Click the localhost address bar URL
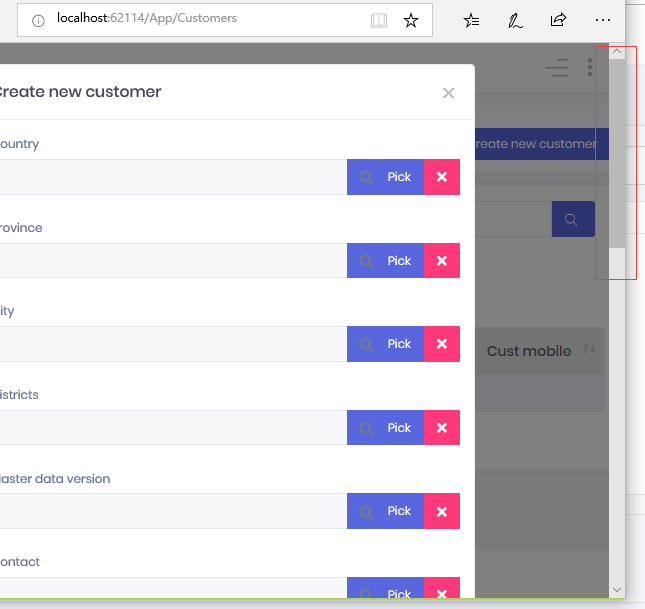The image size is (645, 609). [147, 18]
